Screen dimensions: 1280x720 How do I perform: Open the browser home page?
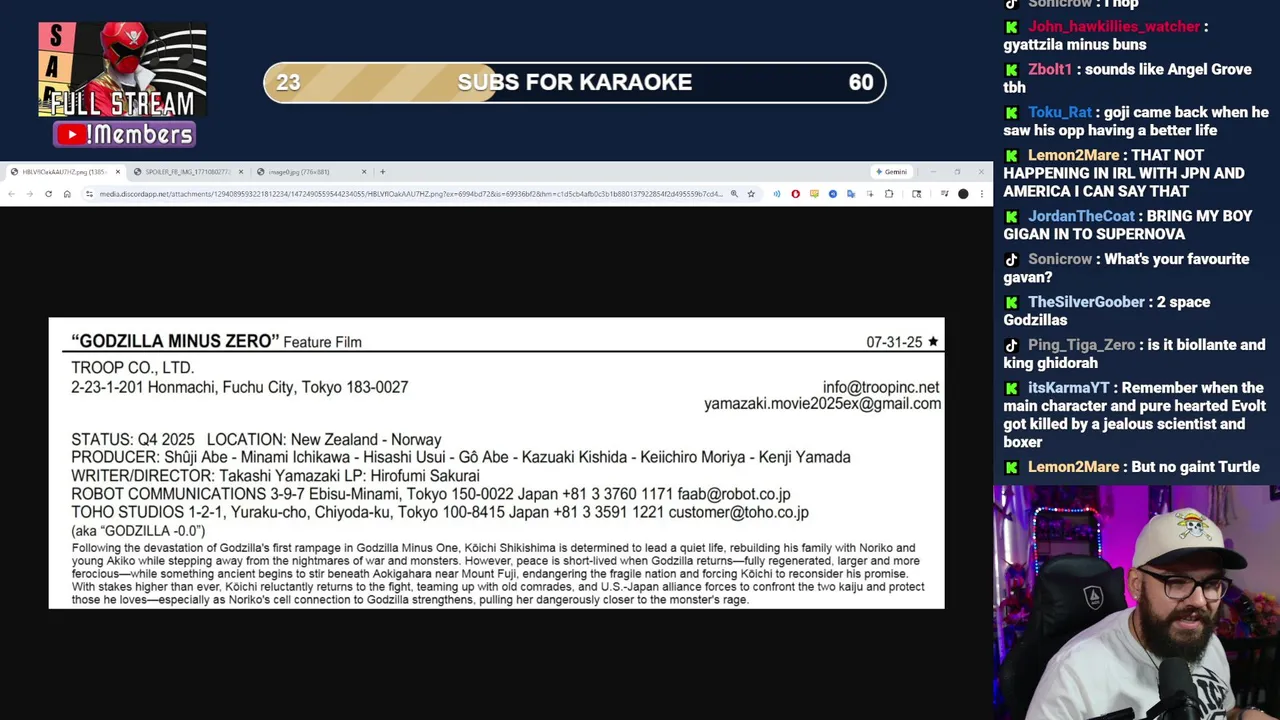[x=67, y=194]
